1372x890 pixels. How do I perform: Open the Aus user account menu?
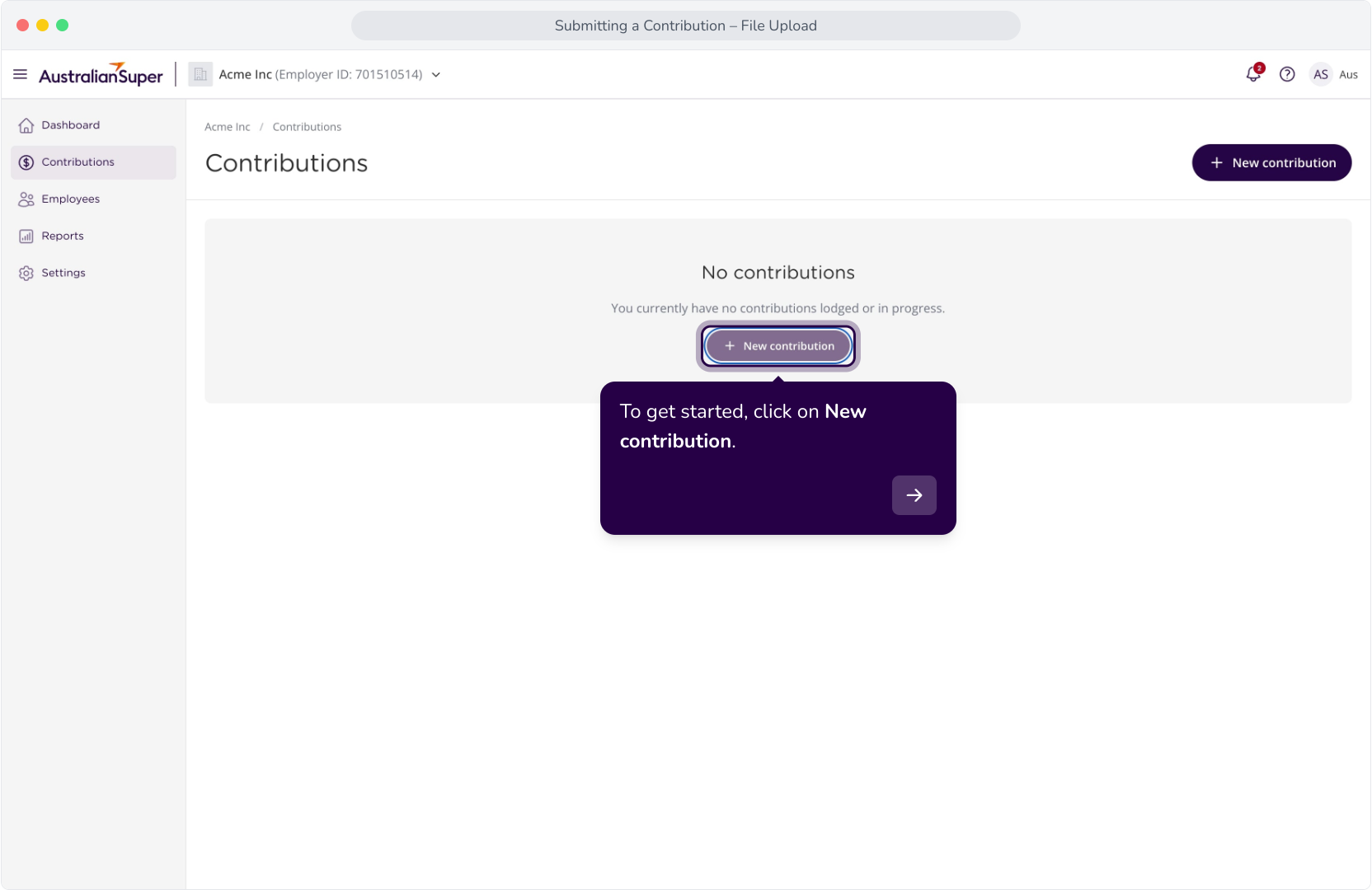1348,74
